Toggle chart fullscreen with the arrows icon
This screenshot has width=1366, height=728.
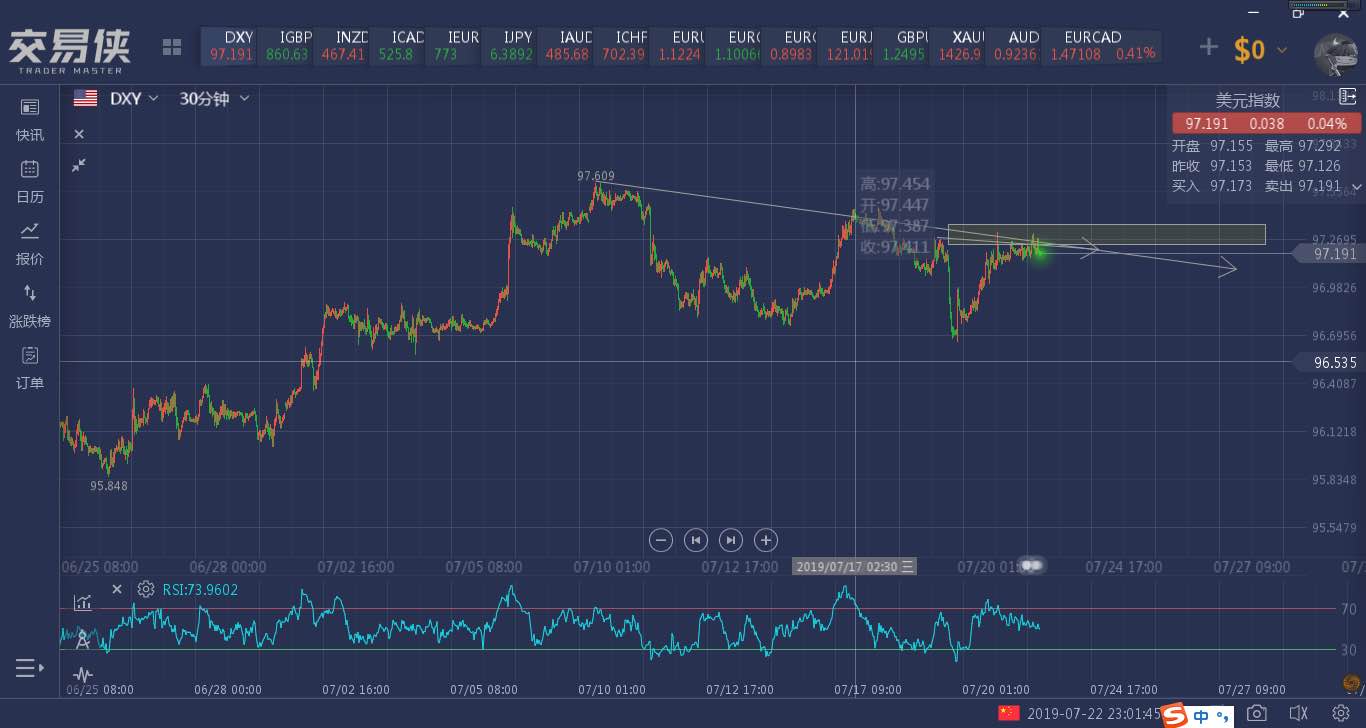click(x=79, y=164)
